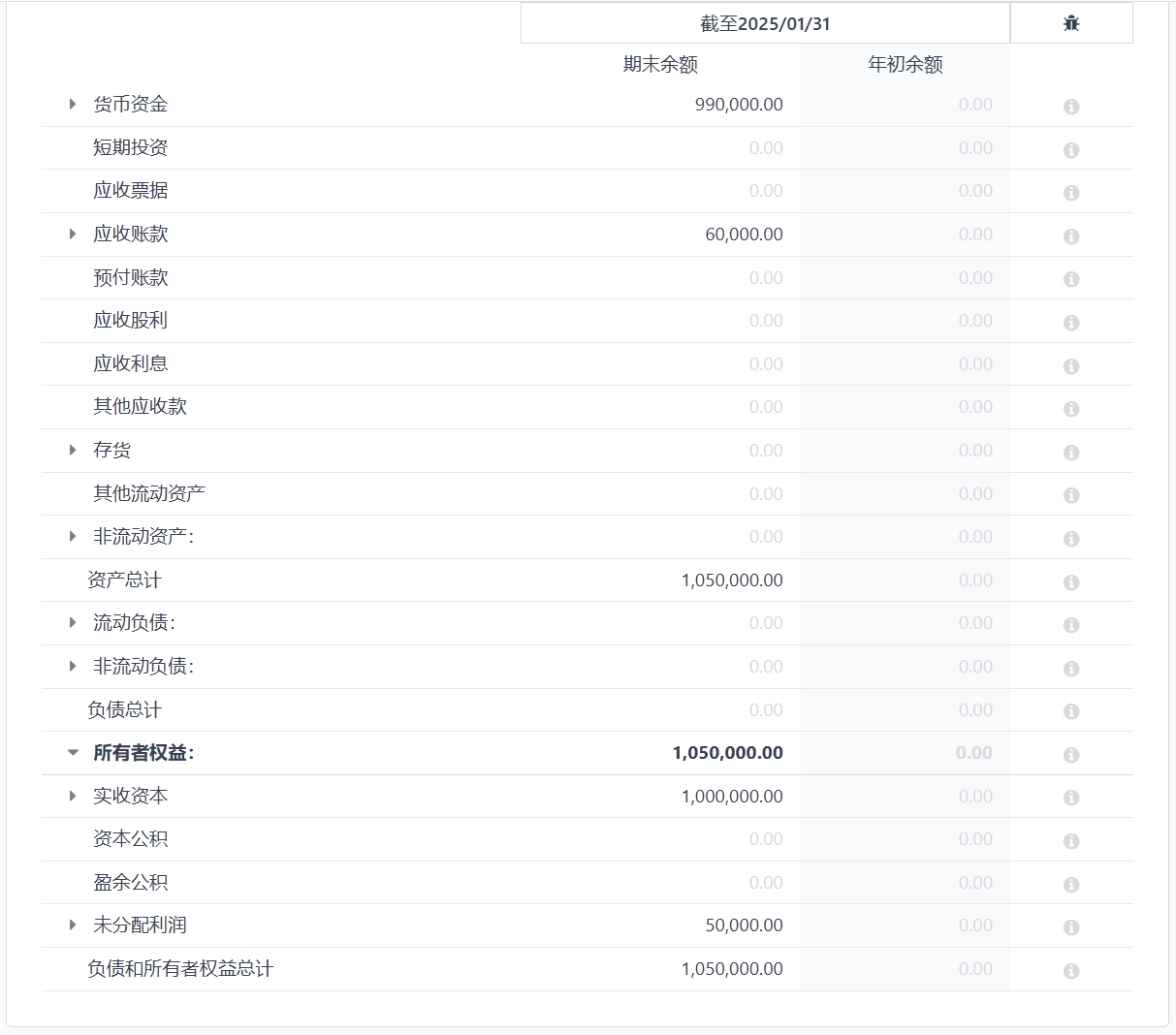The height and width of the screenshot is (1035, 1176).
Task: Select 实收资本 amount 1,000,000.00
Action: pyautogui.click(x=731, y=797)
